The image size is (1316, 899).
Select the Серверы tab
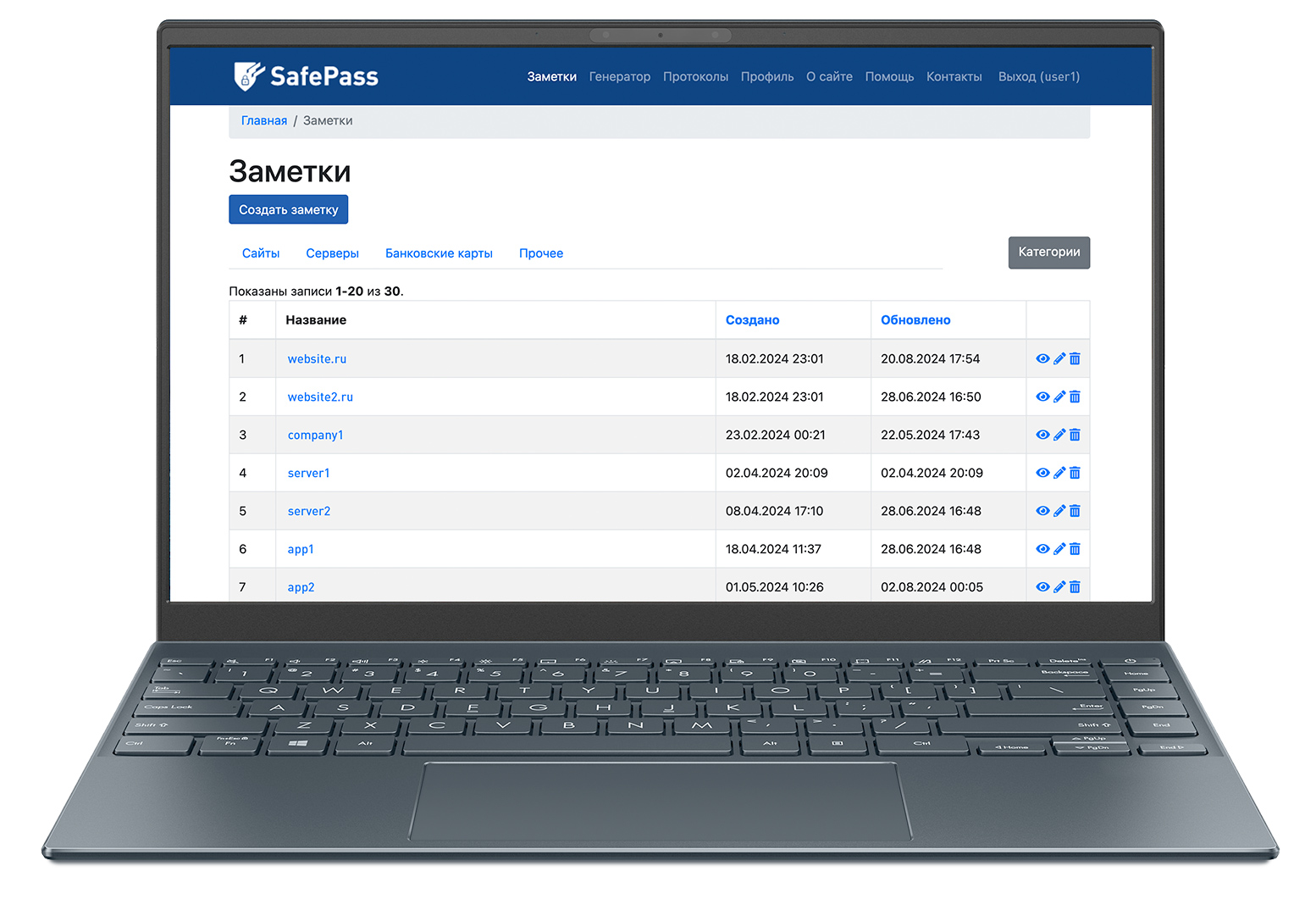coord(332,253)
